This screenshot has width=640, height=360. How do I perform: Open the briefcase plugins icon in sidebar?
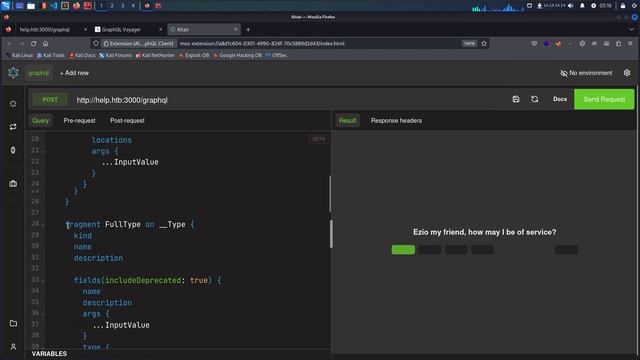click(13, 184)
